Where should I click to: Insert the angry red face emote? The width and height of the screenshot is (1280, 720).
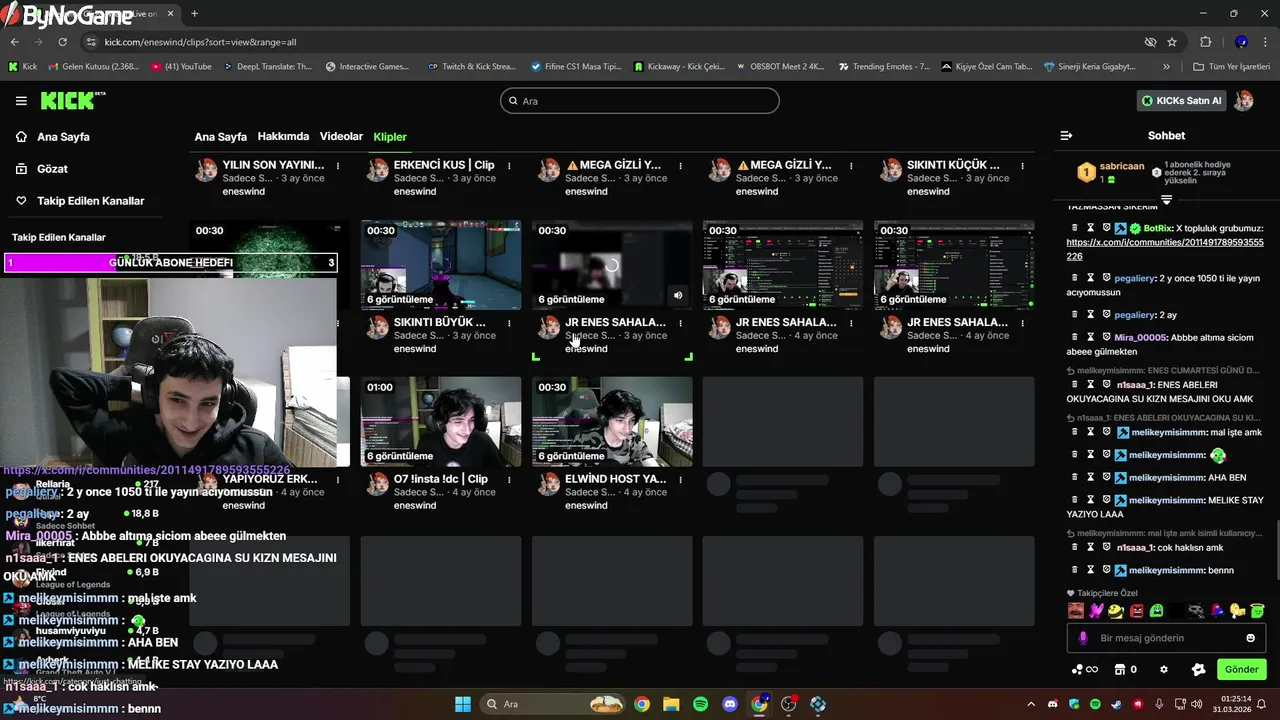click(1136, 610)
